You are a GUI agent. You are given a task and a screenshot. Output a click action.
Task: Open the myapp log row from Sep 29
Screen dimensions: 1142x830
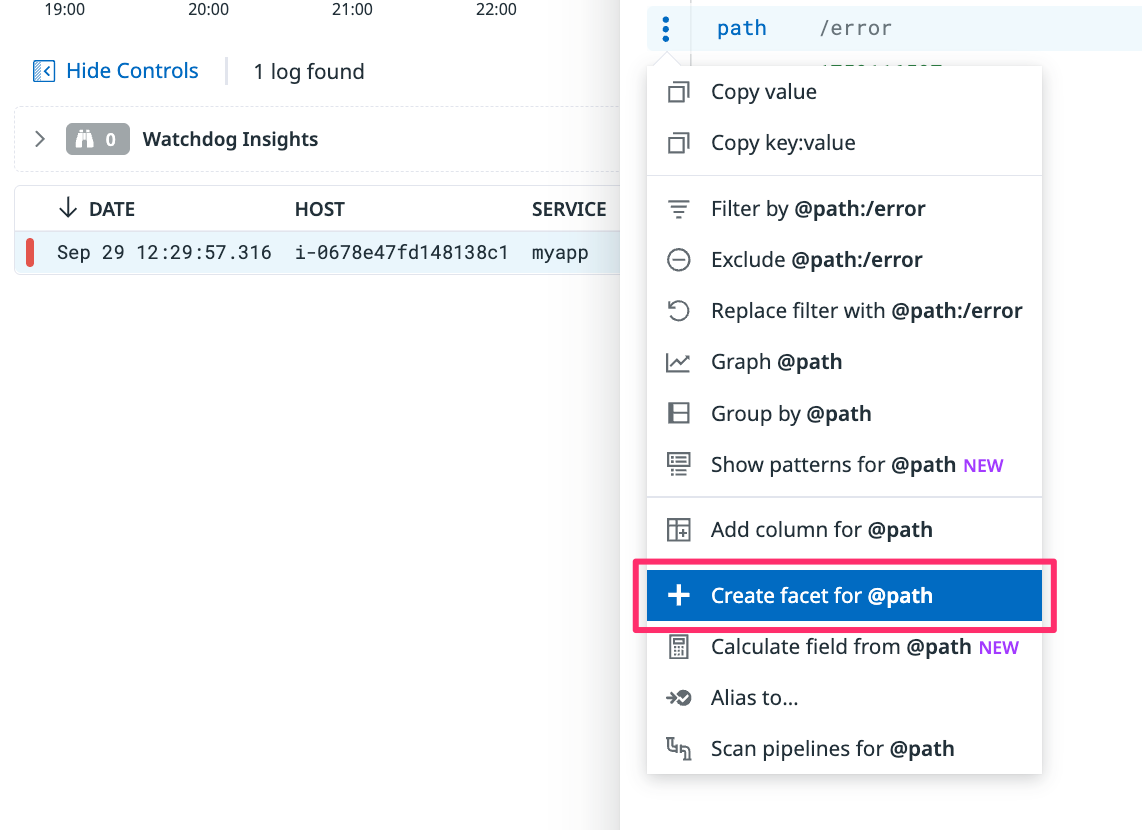point(320,253)
